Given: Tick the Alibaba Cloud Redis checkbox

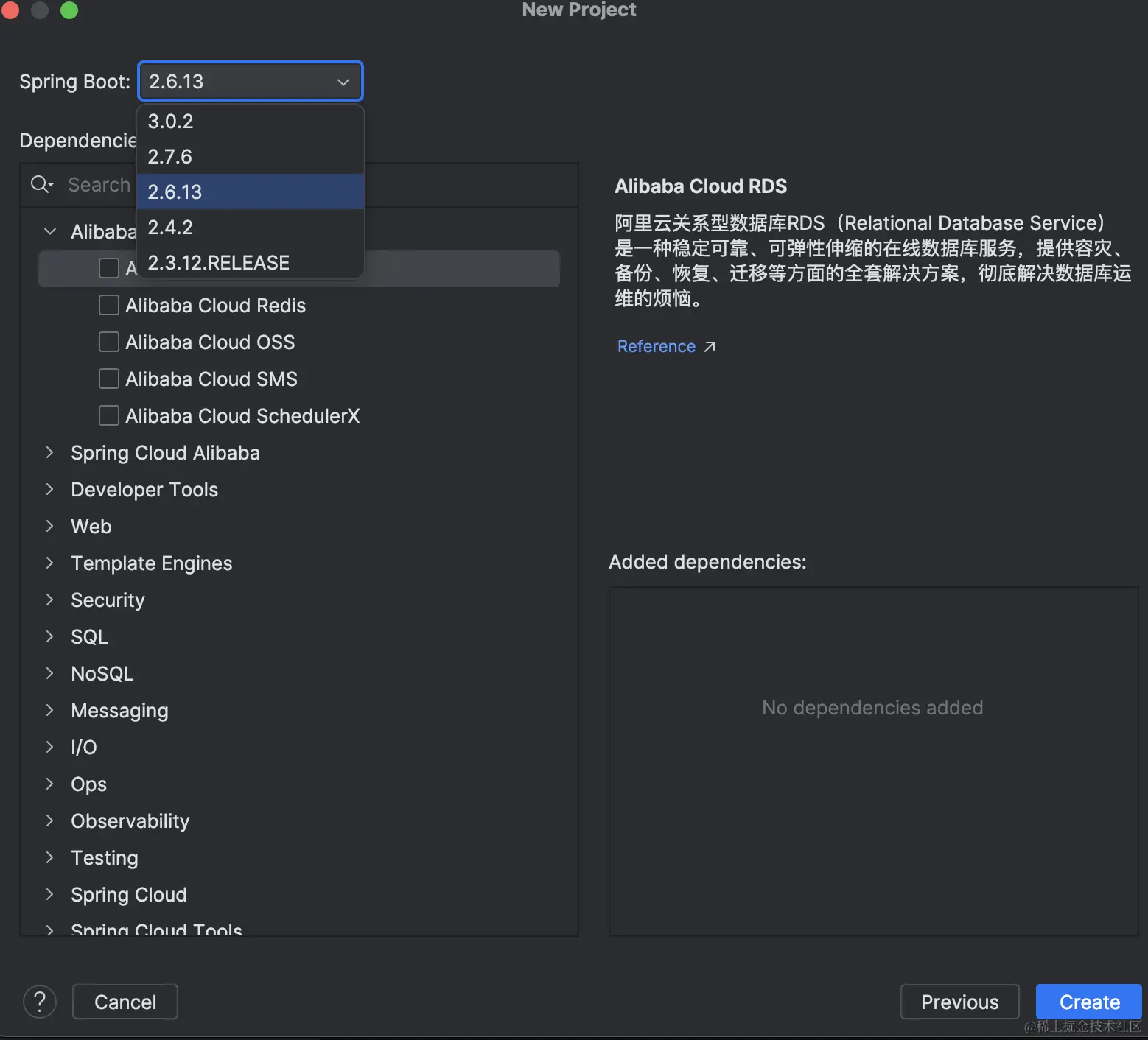Looking at the screenshot, I should (x=109, y=305).
